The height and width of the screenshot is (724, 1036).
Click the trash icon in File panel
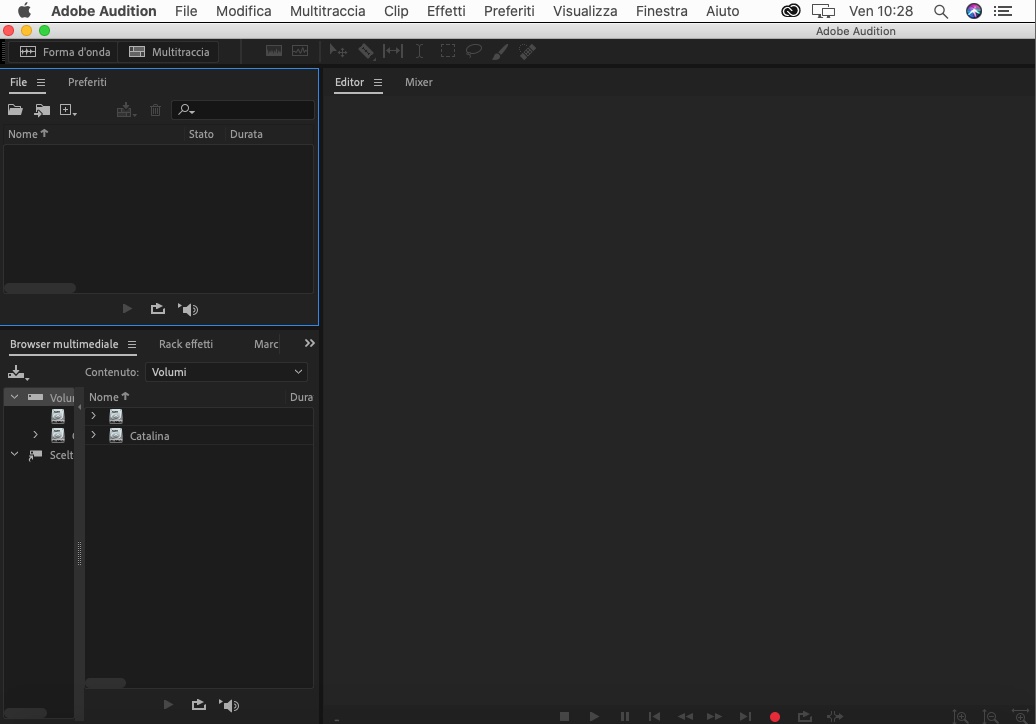pos(155,110)
